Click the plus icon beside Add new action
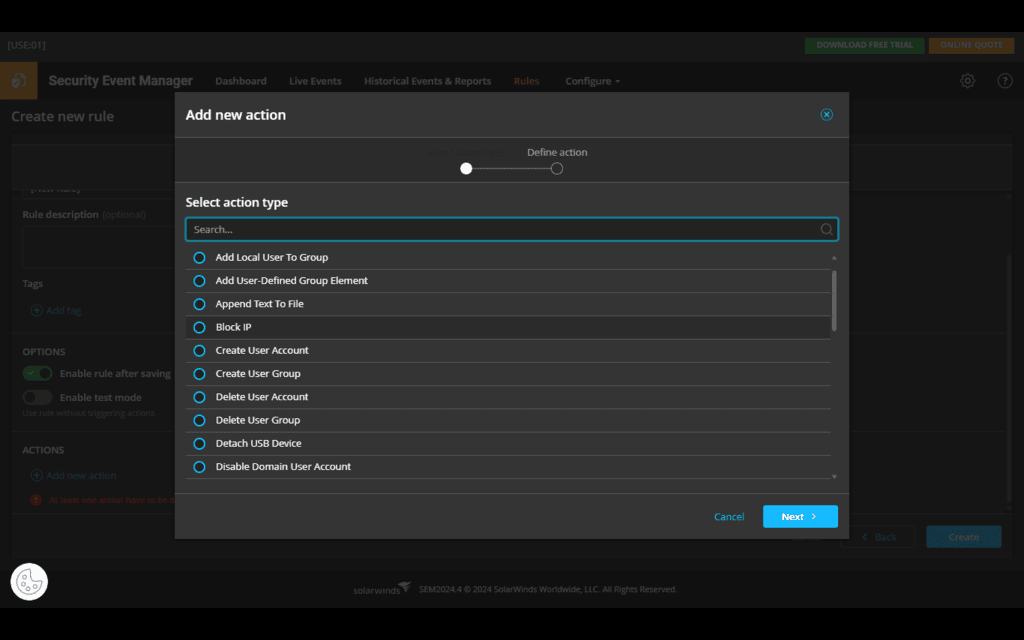The image size is (1024, 640). pyautogui.click(x=36, y=475)
